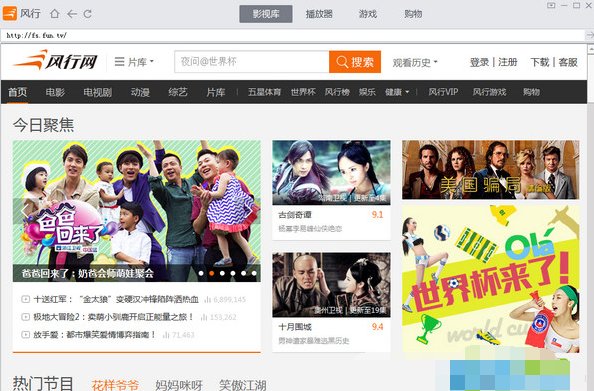Click the 下载 link
The image size is (594, 391).
[x=540, y=62]
